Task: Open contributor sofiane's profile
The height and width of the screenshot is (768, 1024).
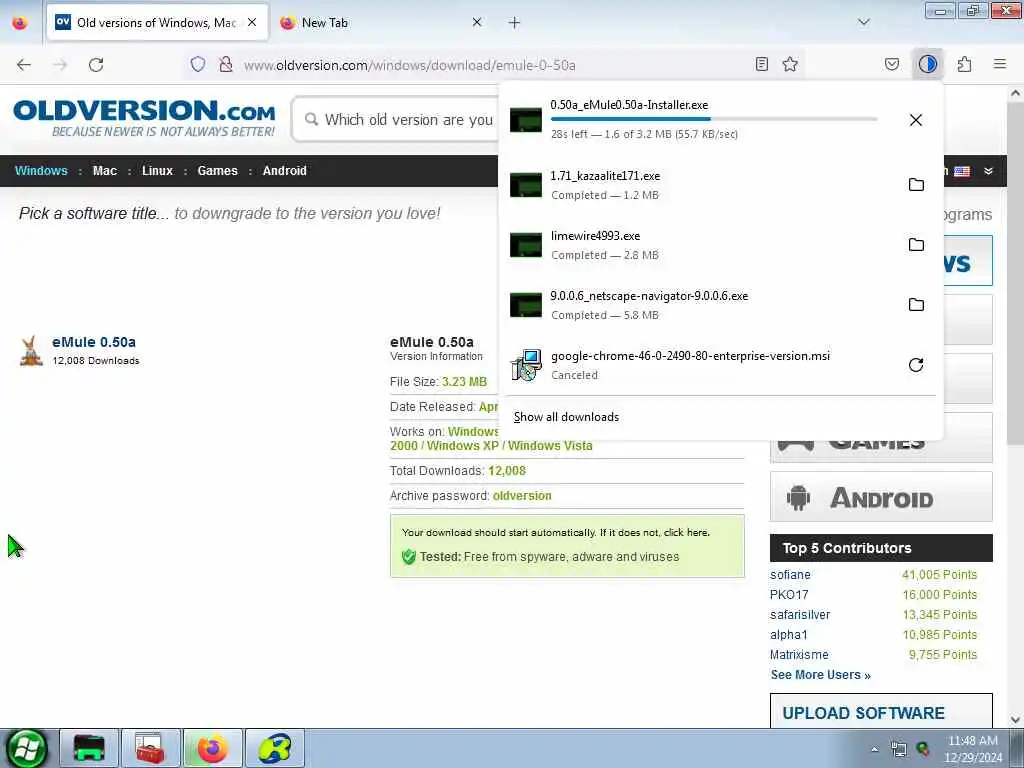Action: pos(790,575)
